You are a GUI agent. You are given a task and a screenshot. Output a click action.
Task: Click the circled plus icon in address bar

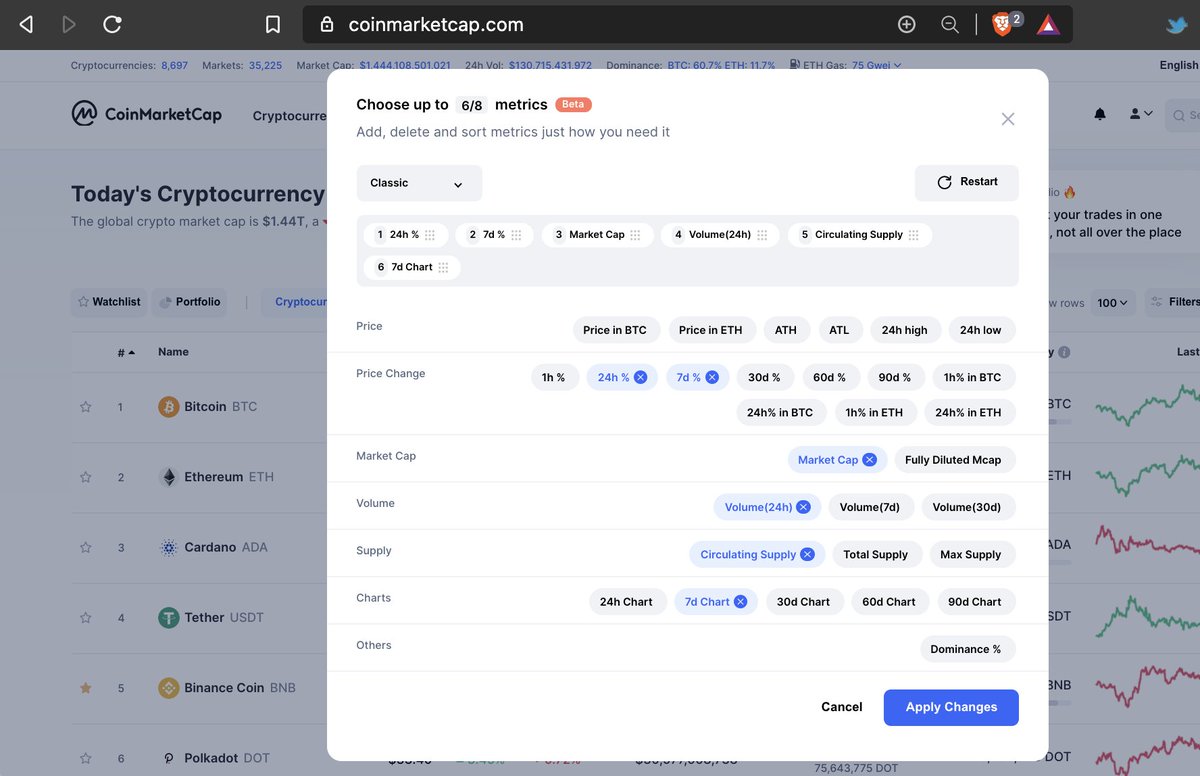pos(907,24)
